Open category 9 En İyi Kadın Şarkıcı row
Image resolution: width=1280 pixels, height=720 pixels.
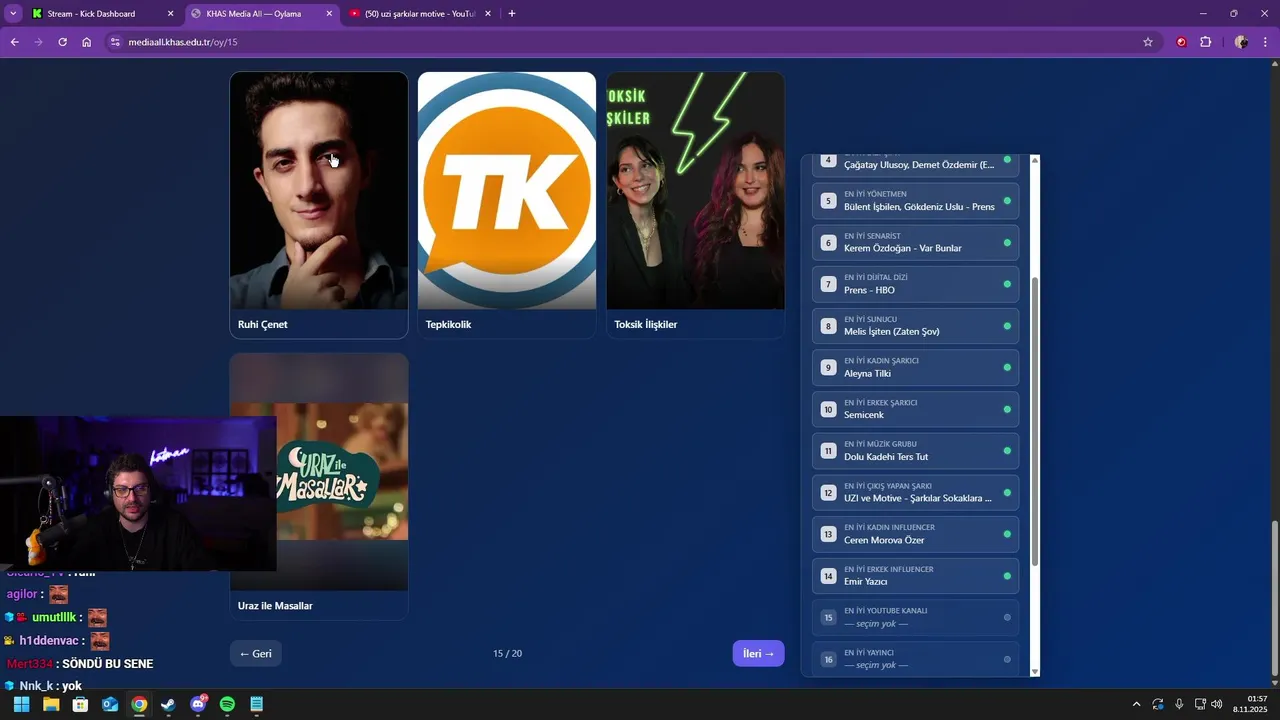915,368
